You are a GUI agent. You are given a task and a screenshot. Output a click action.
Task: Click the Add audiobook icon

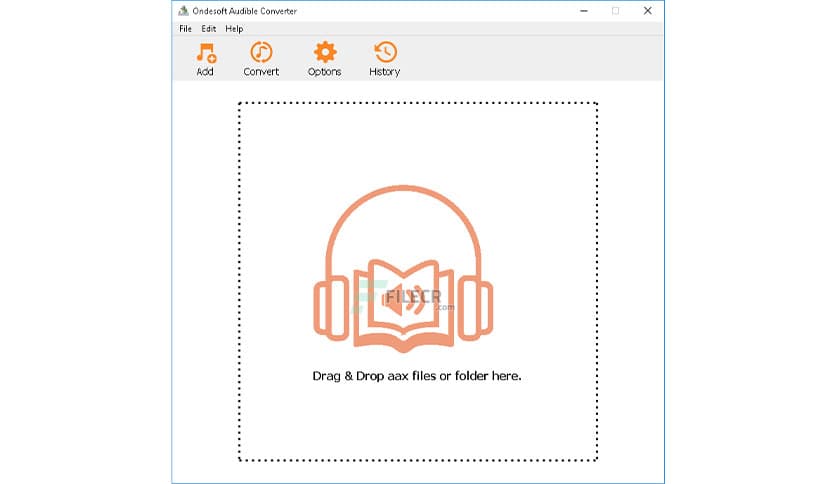point(206,53)
